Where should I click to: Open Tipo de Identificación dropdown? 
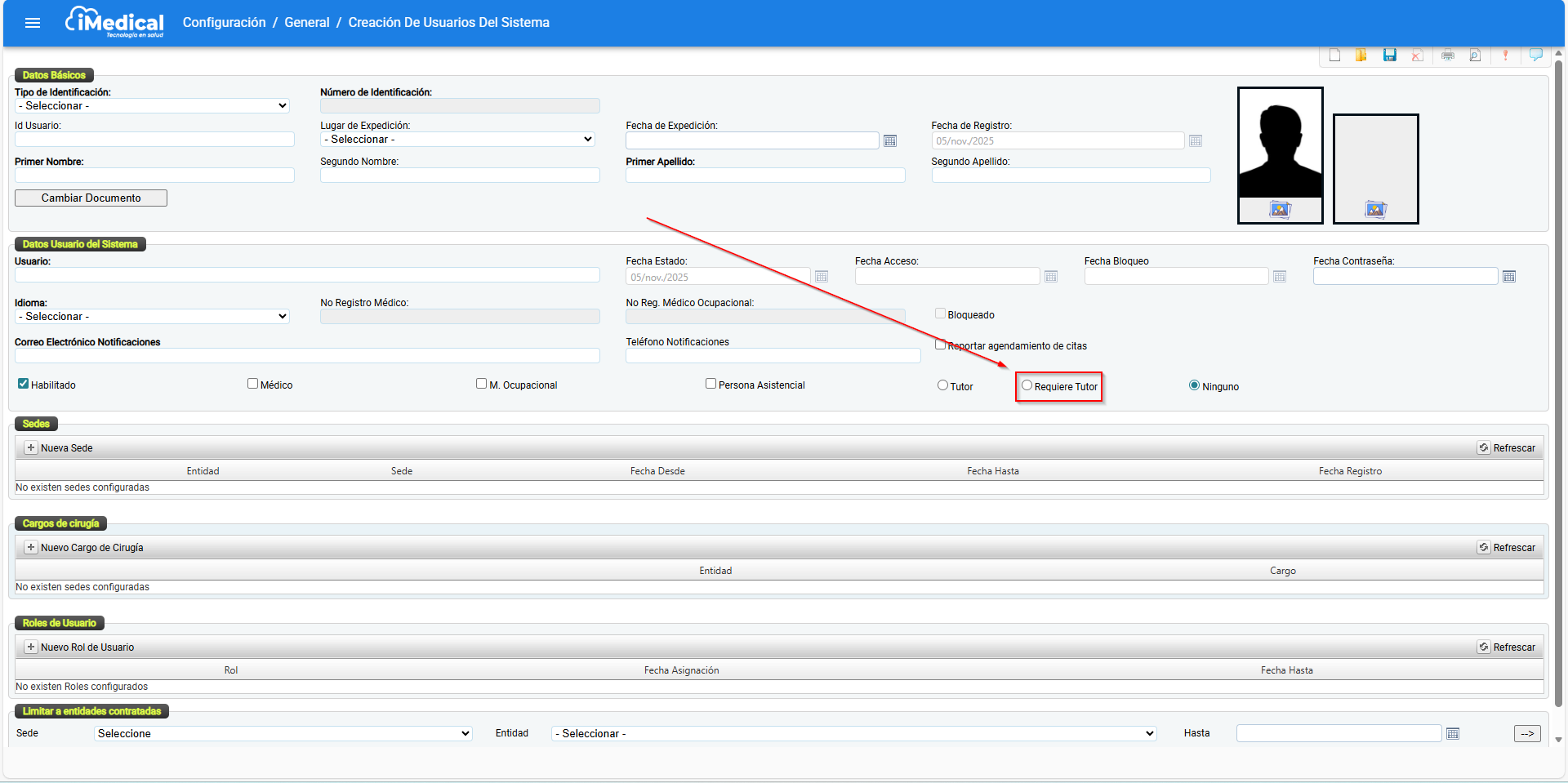[x=153, y=106]
